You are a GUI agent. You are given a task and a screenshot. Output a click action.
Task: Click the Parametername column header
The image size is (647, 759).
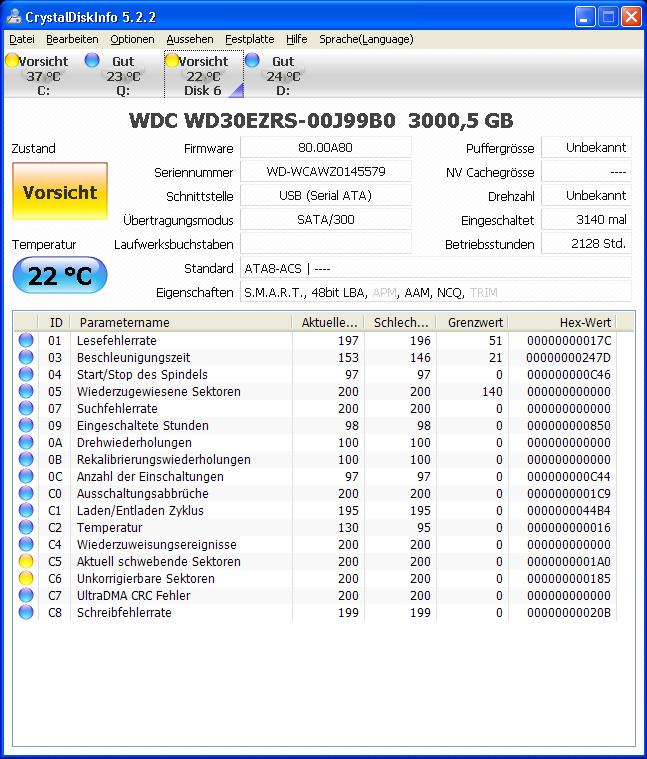coord(181,322)
